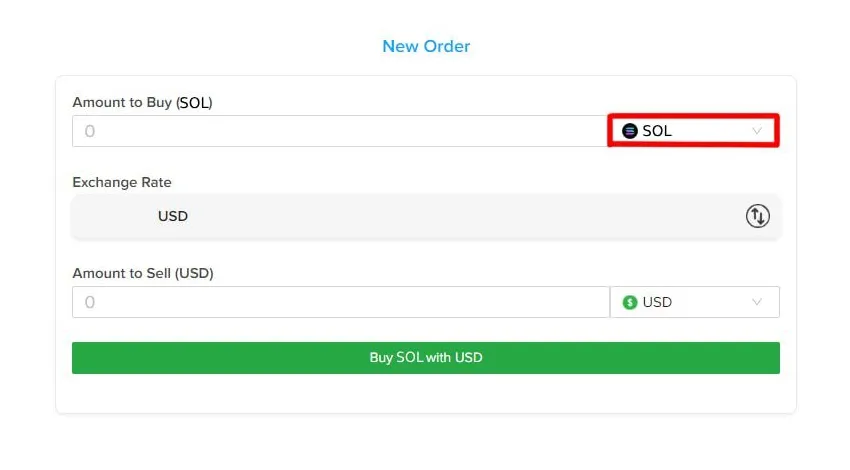
Task: Click the Solana coin logo icon
Action: 629,131
